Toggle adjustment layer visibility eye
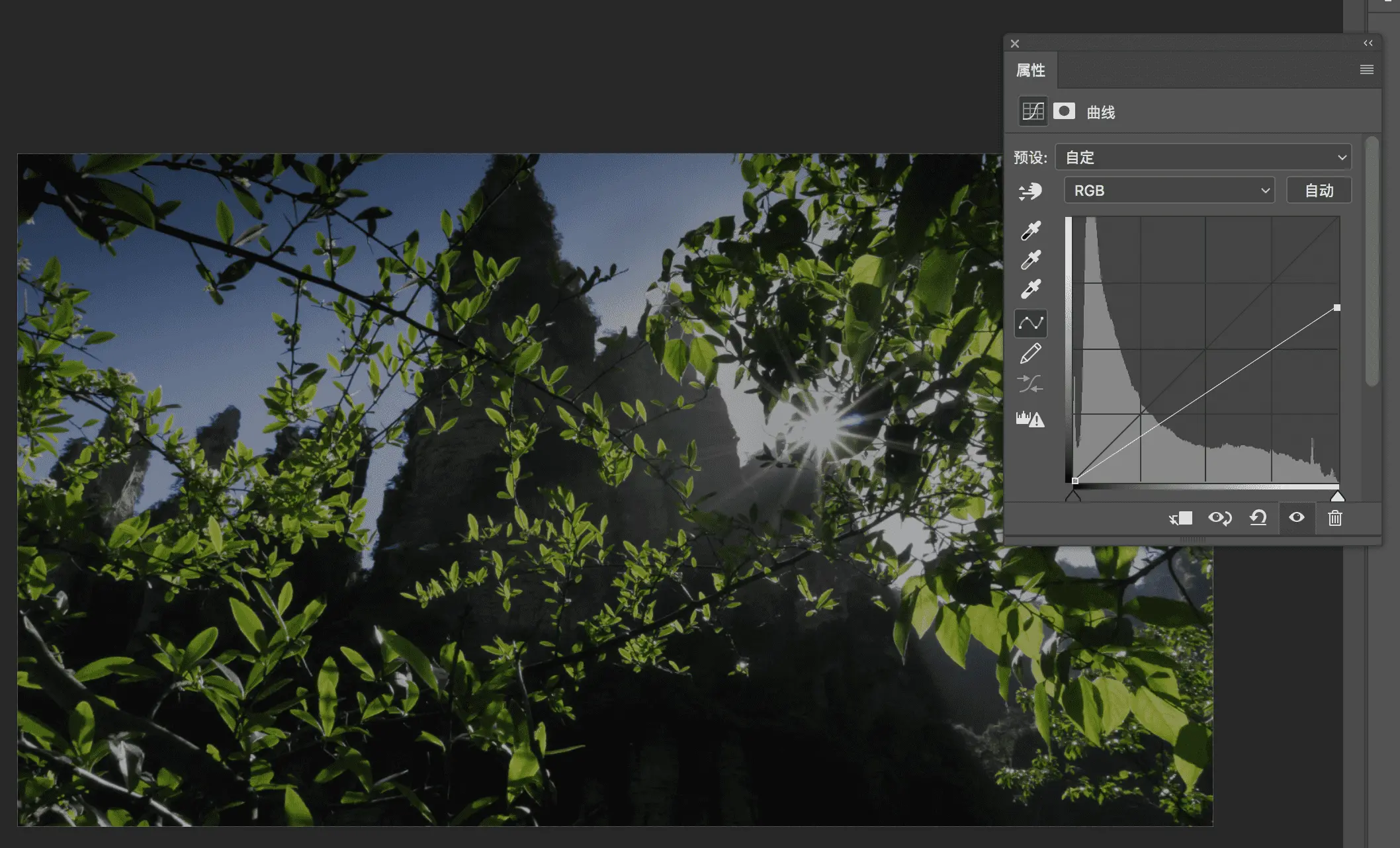 pos(1296,518)
